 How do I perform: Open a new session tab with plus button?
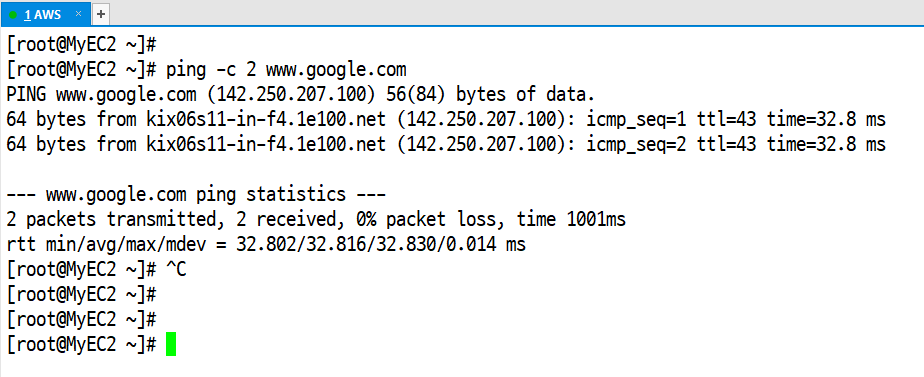point(101,14)
